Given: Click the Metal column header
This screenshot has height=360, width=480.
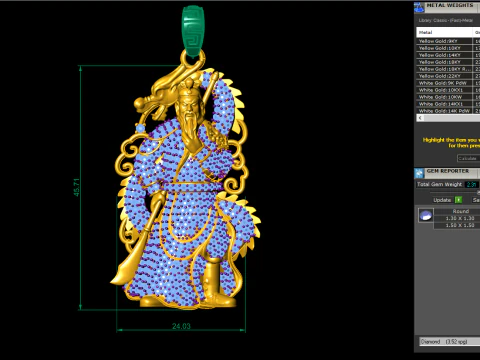Looking at the screenshot, I should pos(444,32).
